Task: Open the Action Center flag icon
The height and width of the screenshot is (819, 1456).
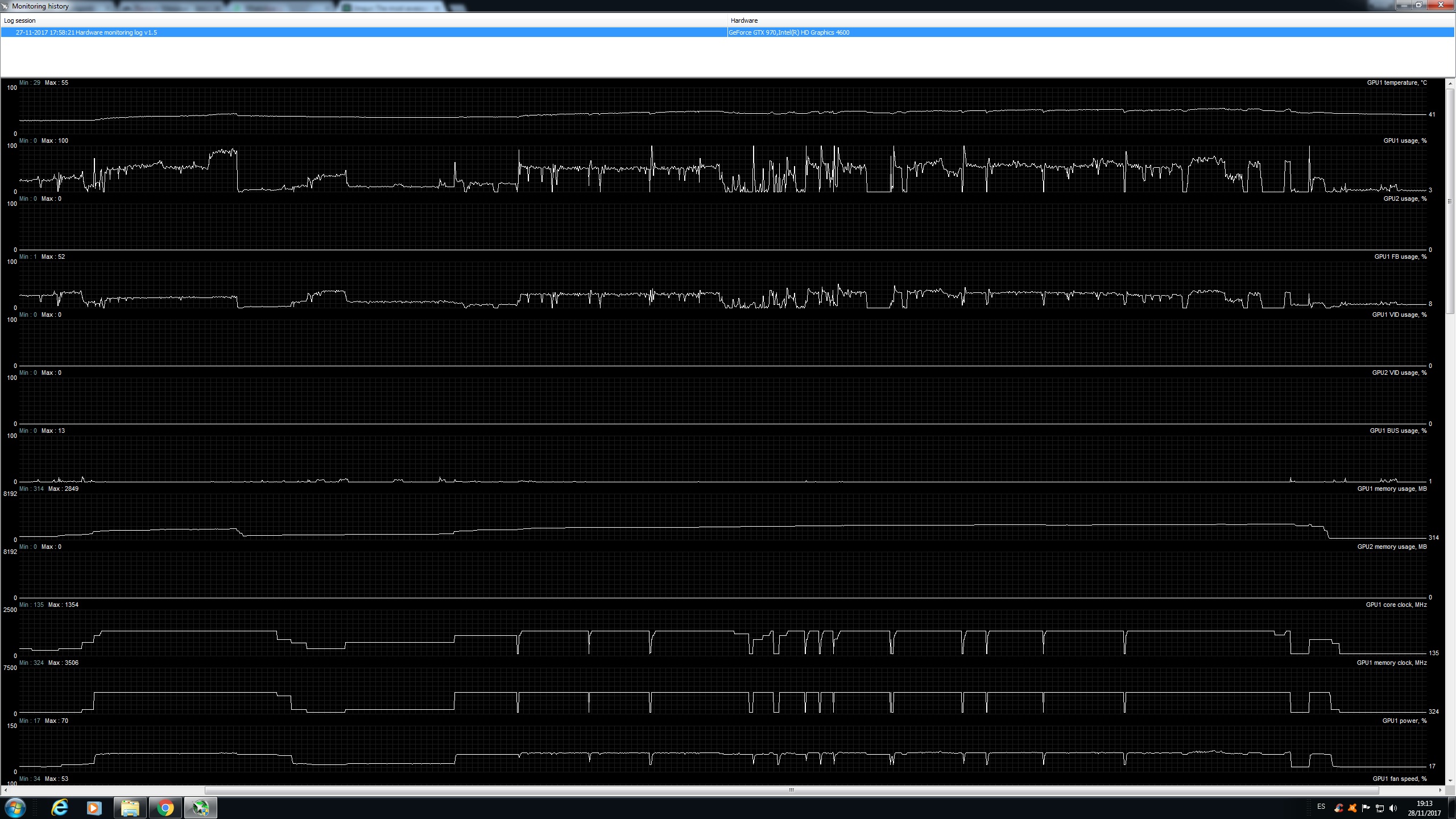Action: (x=1366, y=808)
